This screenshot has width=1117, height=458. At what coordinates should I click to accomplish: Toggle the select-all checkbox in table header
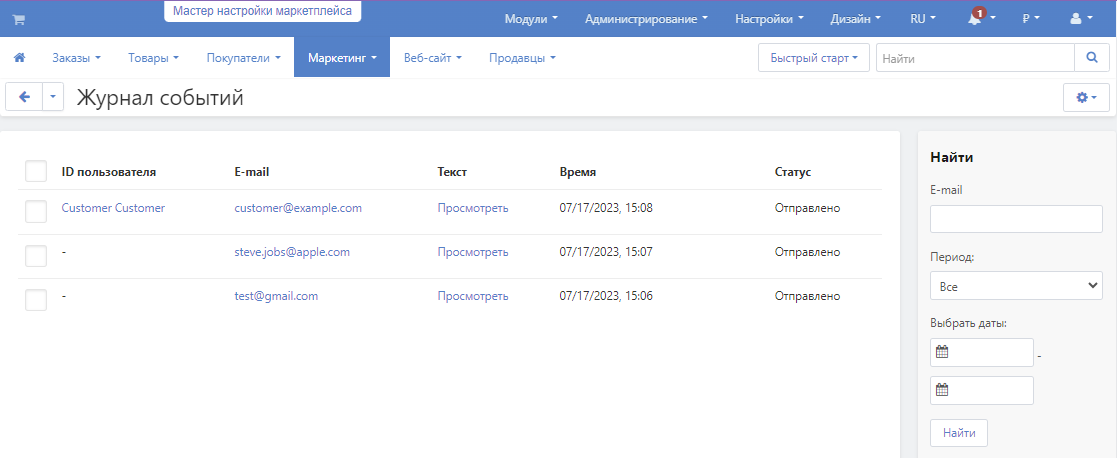click(36, 172)
